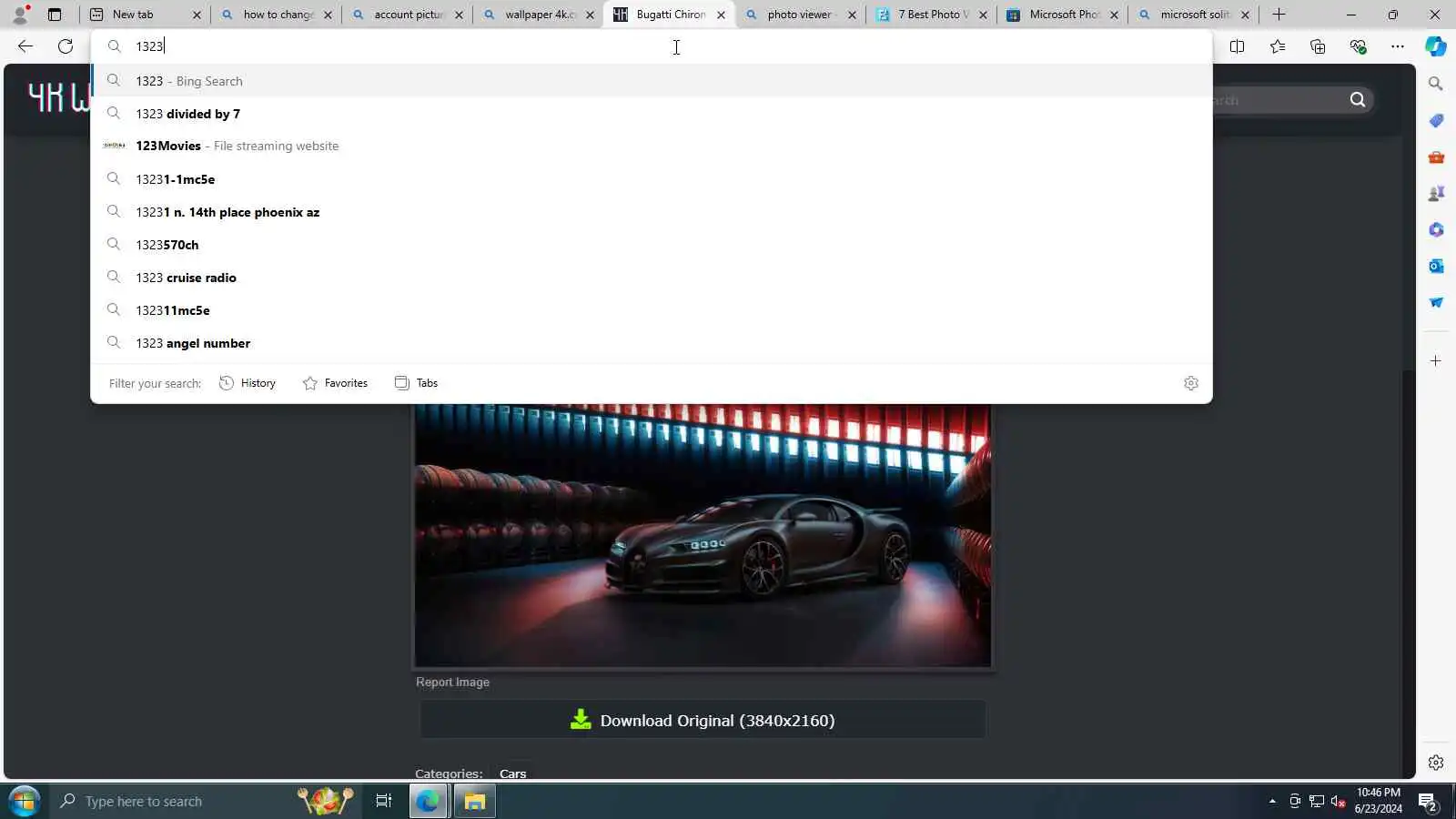Select '13231-1mc5e' suggestion
The image size is (1456, 819).
pos(652,179)
